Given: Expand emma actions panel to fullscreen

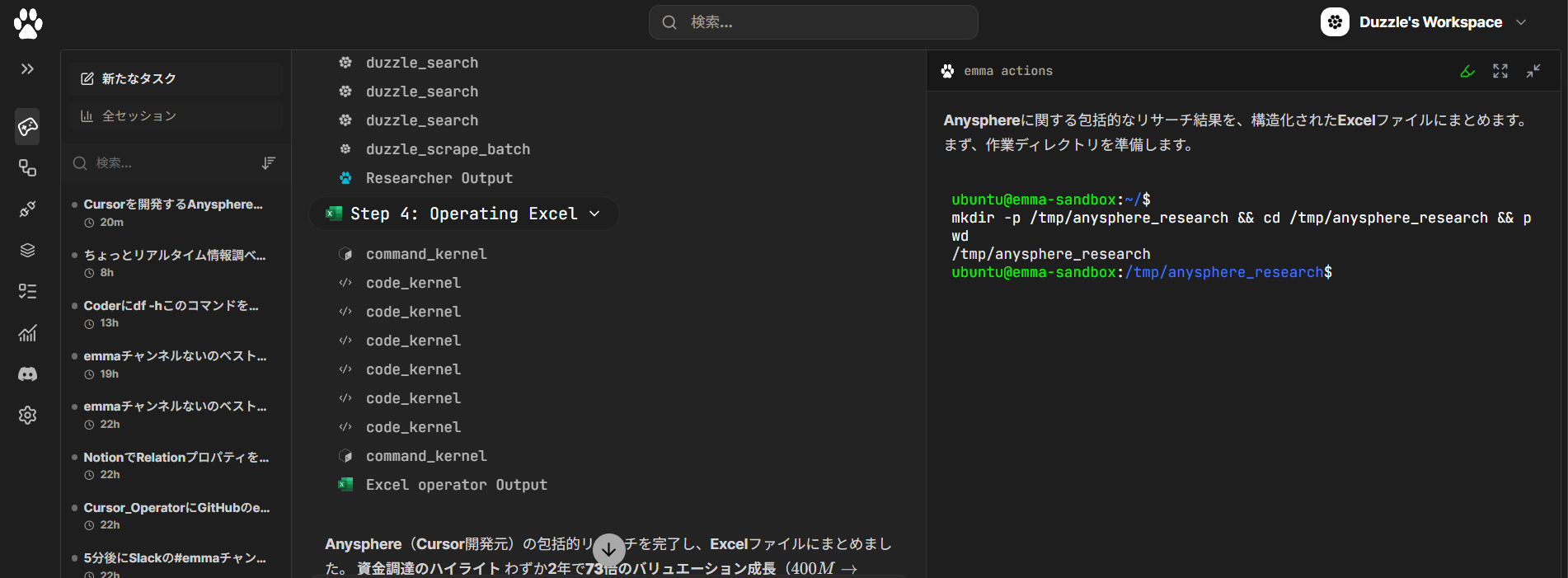Looking at the screenshot, I should 1500,72.
